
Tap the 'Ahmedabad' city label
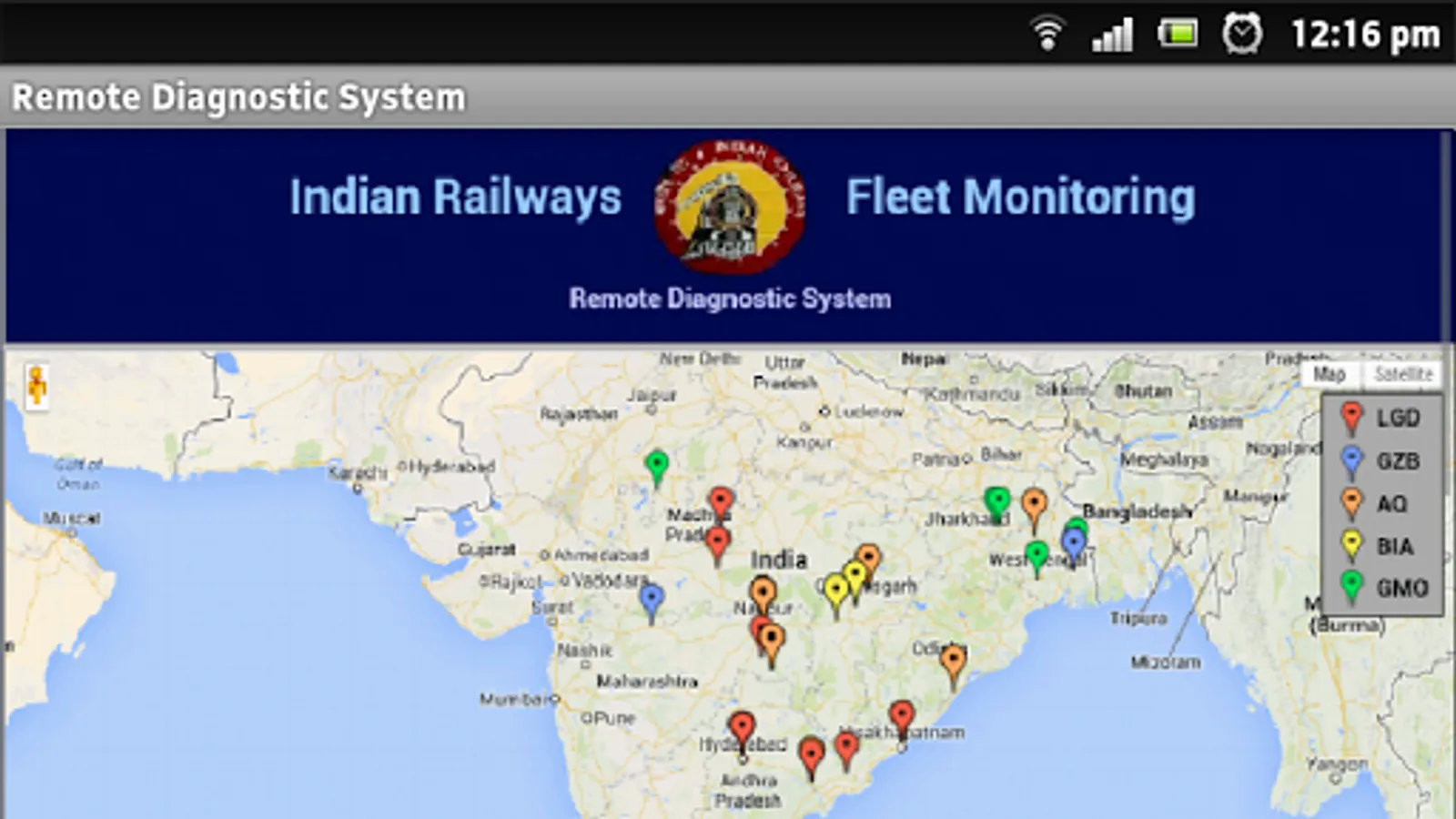(601, 555)
